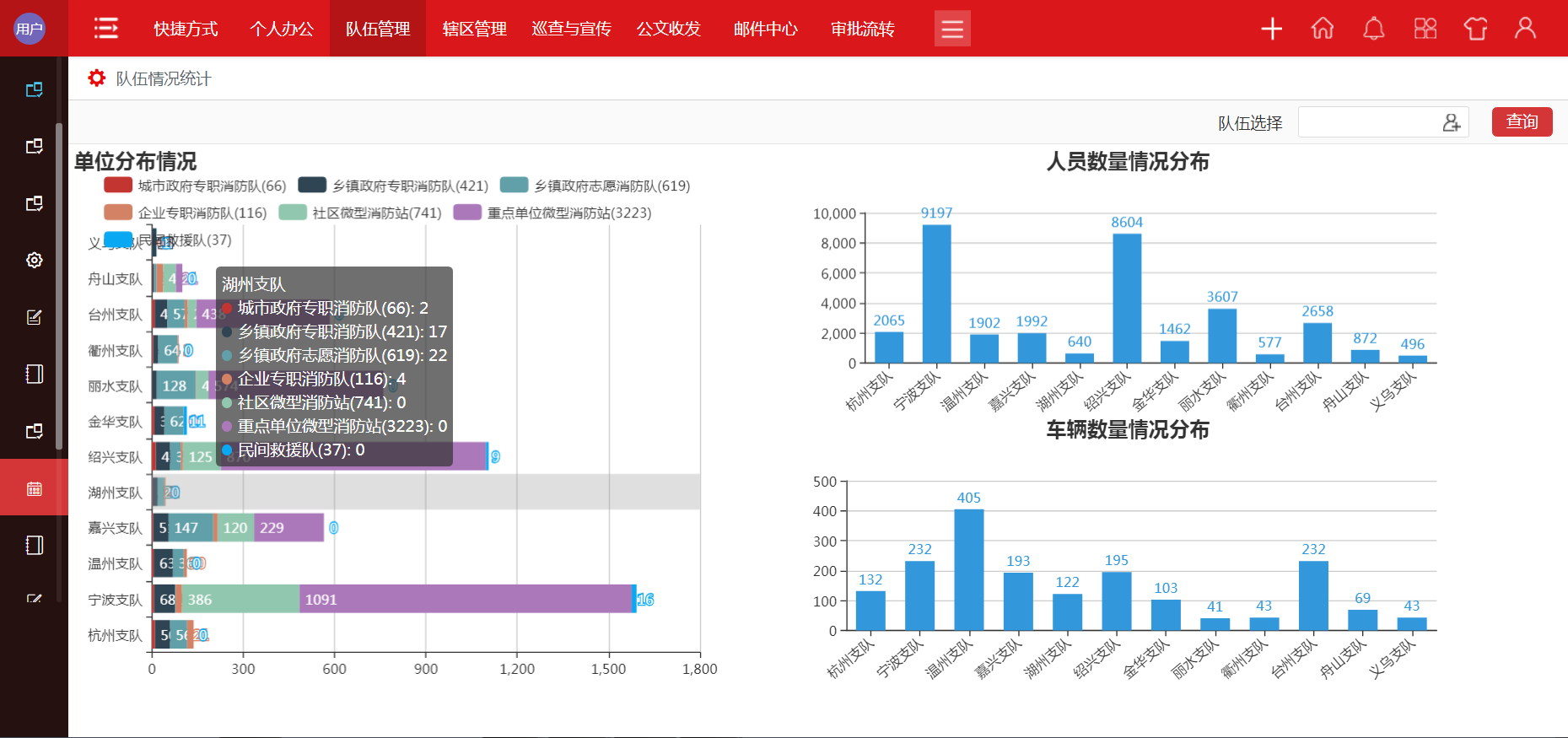Image resolution: width=1568 pixels, height=738 pixels.
Task: Toggle 社区微型消防站(741) legend series
Action: (x=360, y=213)
